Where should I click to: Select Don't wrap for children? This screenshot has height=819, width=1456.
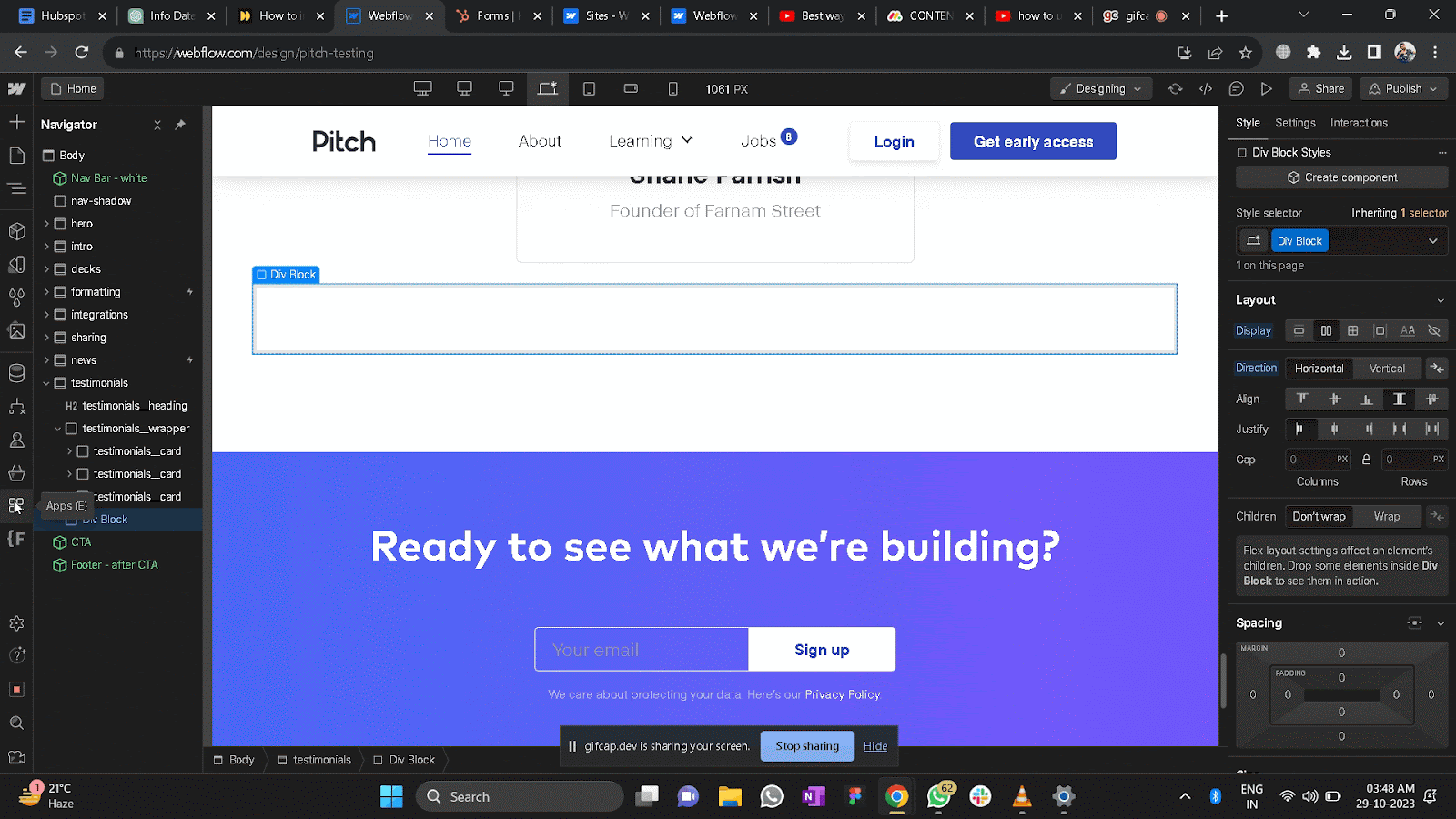1319,516
